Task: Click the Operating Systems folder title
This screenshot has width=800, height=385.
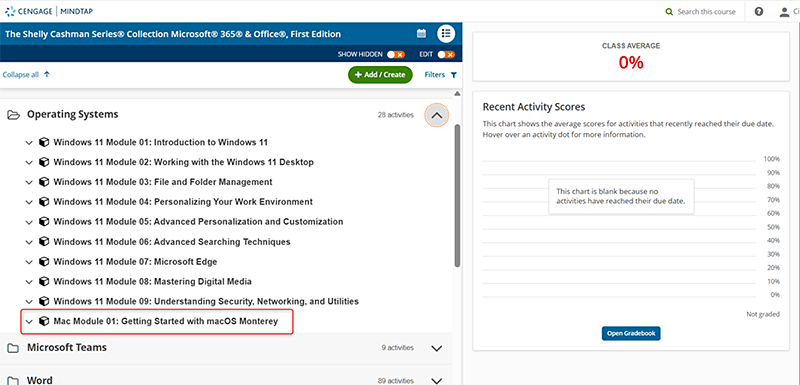Action: pos(72,114)
